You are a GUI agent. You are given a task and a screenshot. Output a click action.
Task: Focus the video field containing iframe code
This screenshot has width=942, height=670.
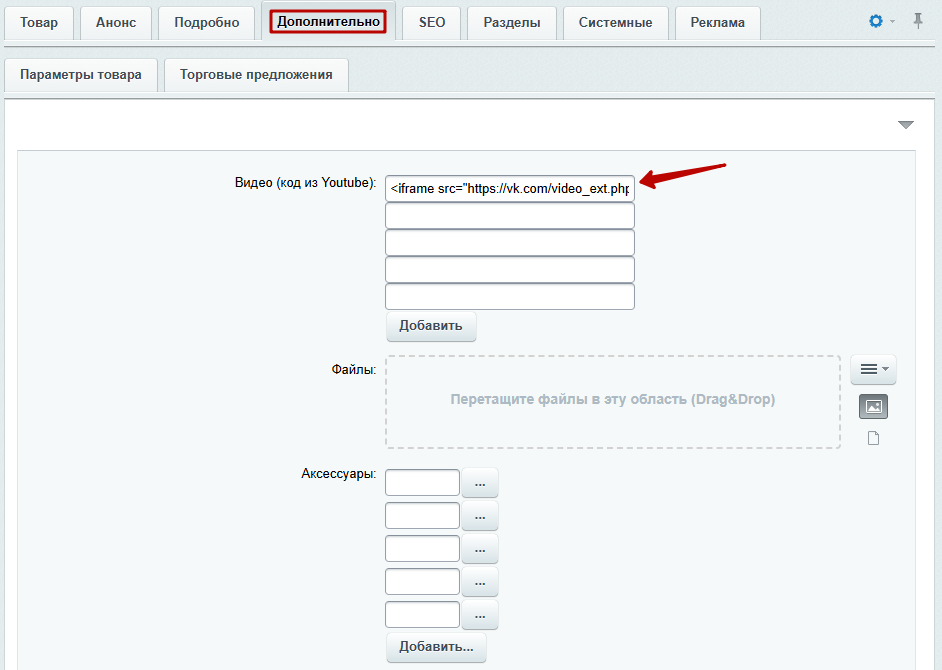click(x=509, y=189)
